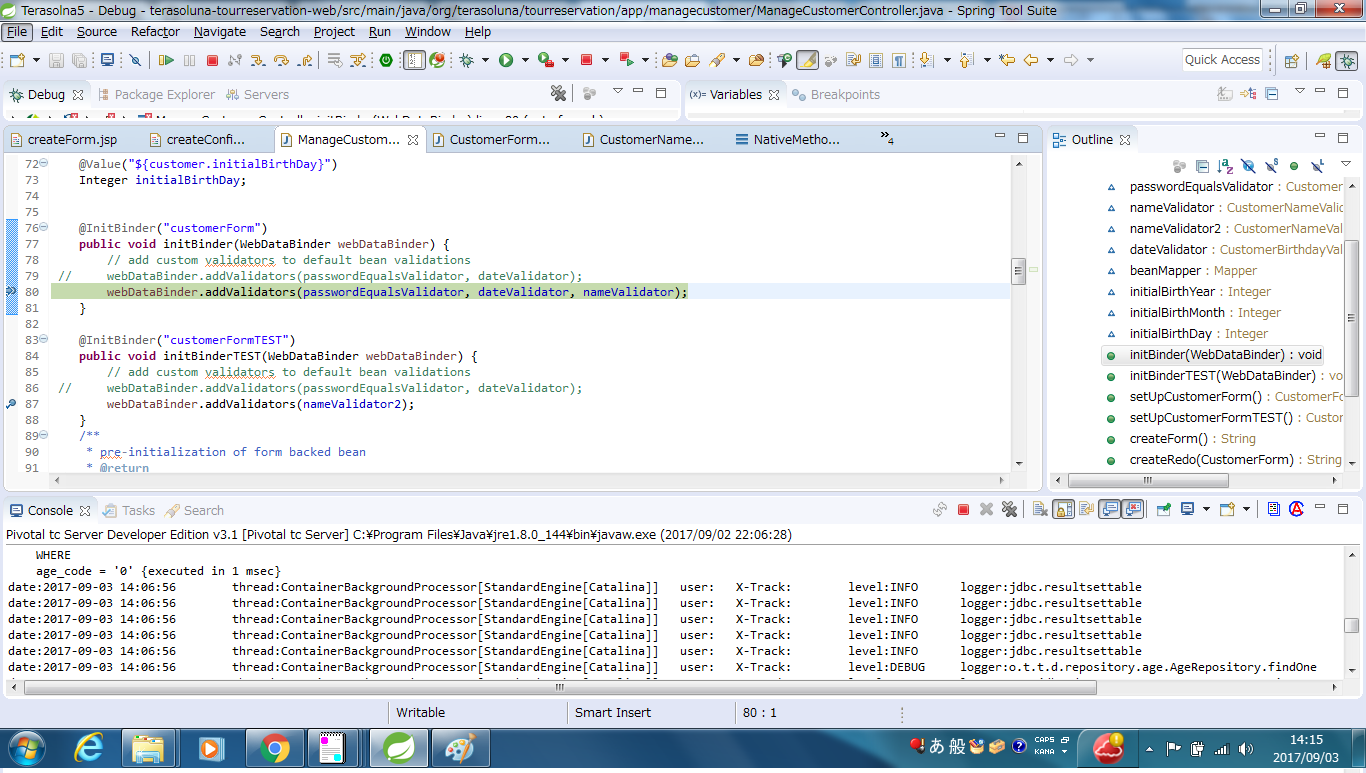Toggle Hide Non-Public Members in Outline
This screenshot has height=773, width=1366.
pyautogui.click(x=1294, y=166)
